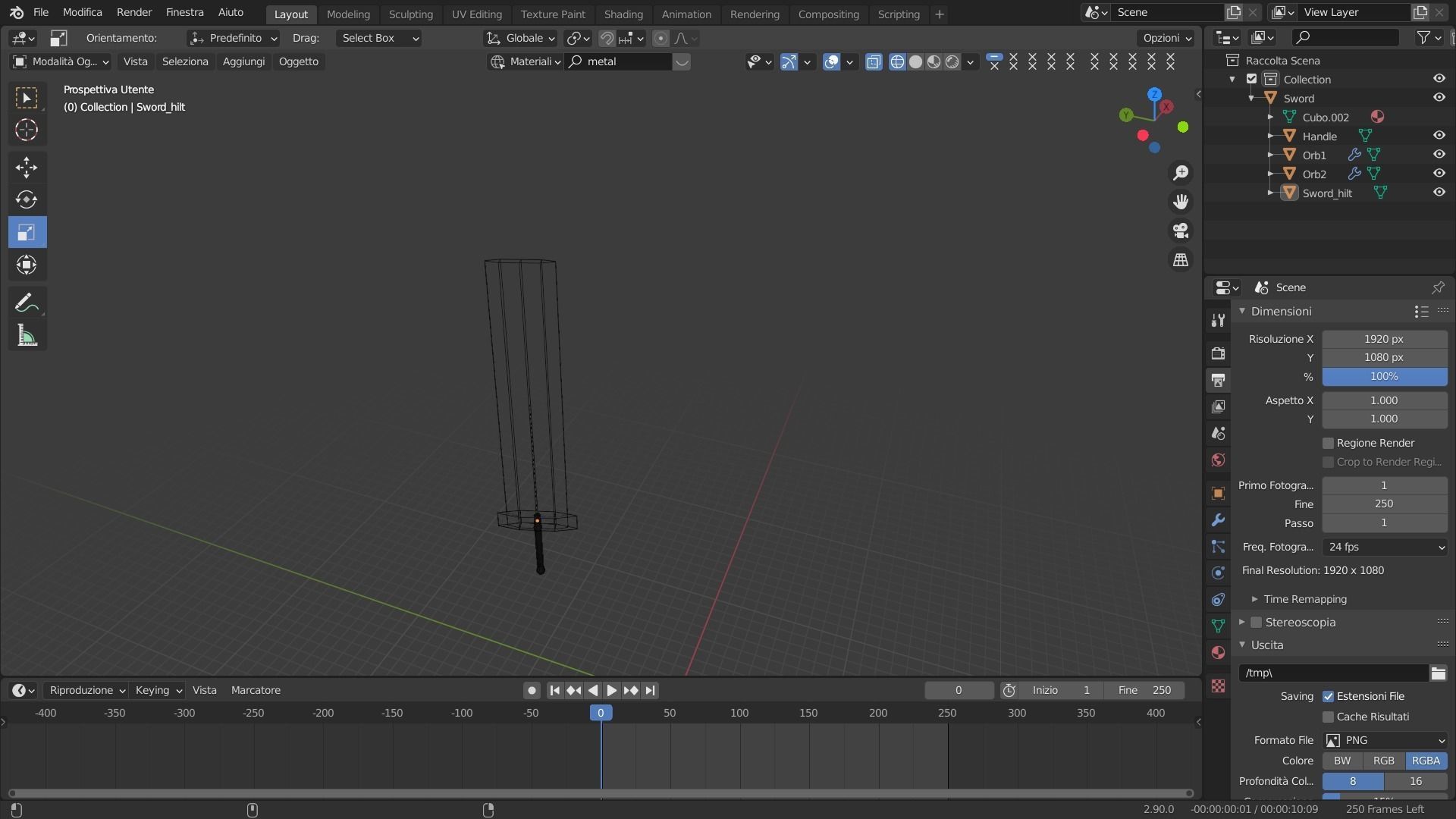This screenshot has width=1456, height=819.
Task: Switch orthographic/perspective grid icon
Action: click(x=1181, y=259)
